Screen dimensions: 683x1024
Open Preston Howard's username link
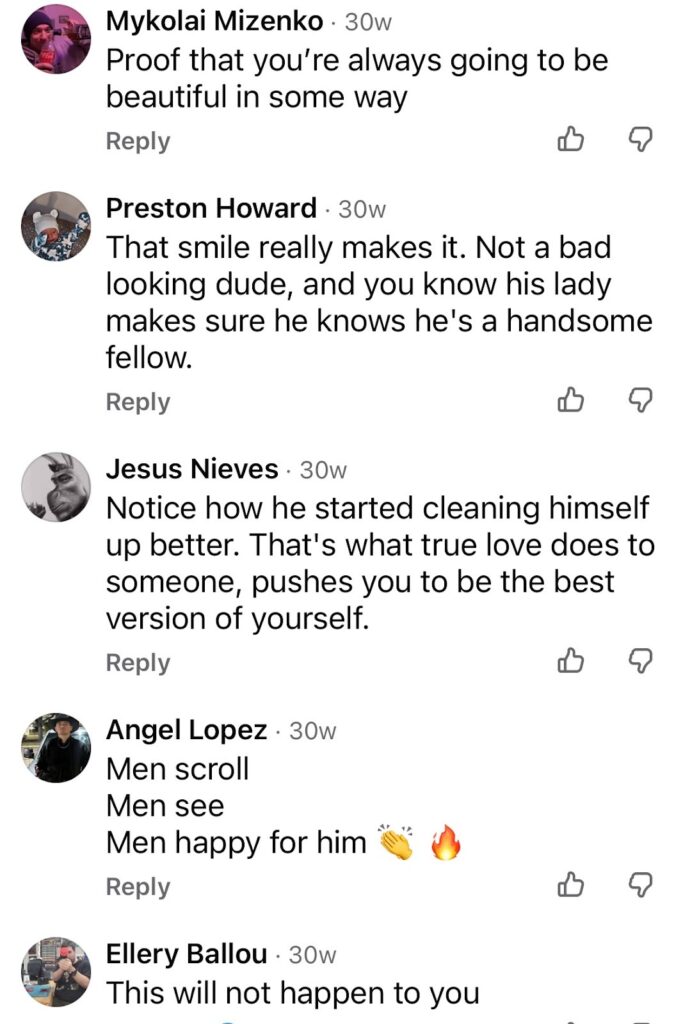coord(211,209)
